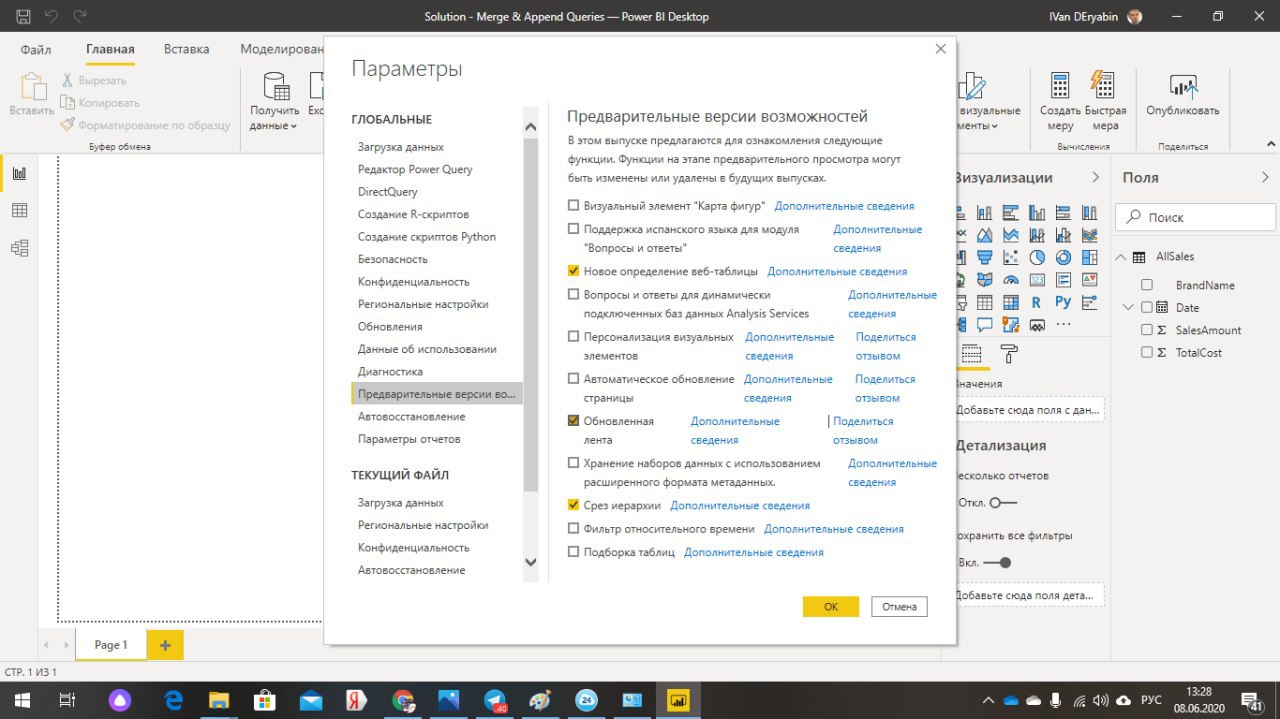Select the Page 1 tab
The image size is (1280, 719).
(x=111, y=645)
